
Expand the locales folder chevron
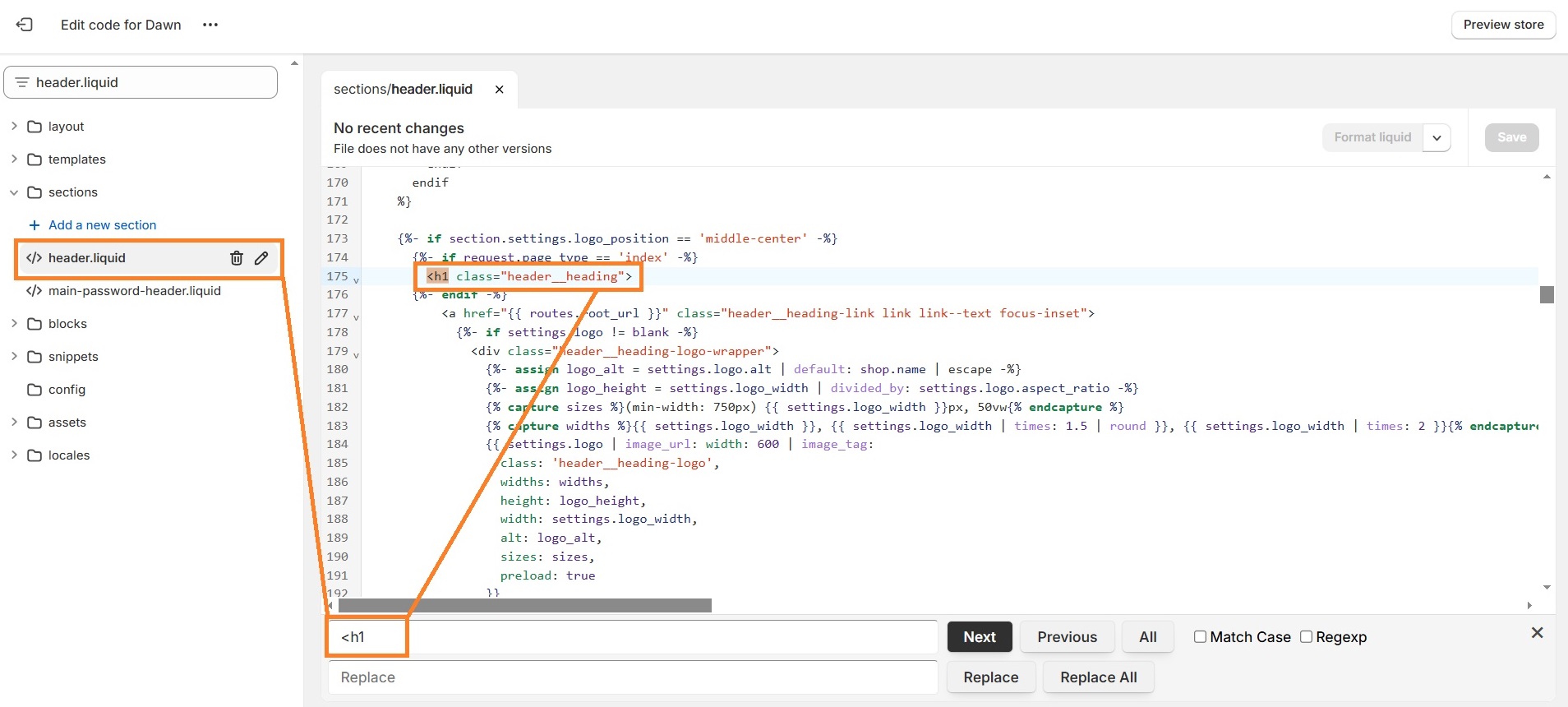[x=14, y=455]
